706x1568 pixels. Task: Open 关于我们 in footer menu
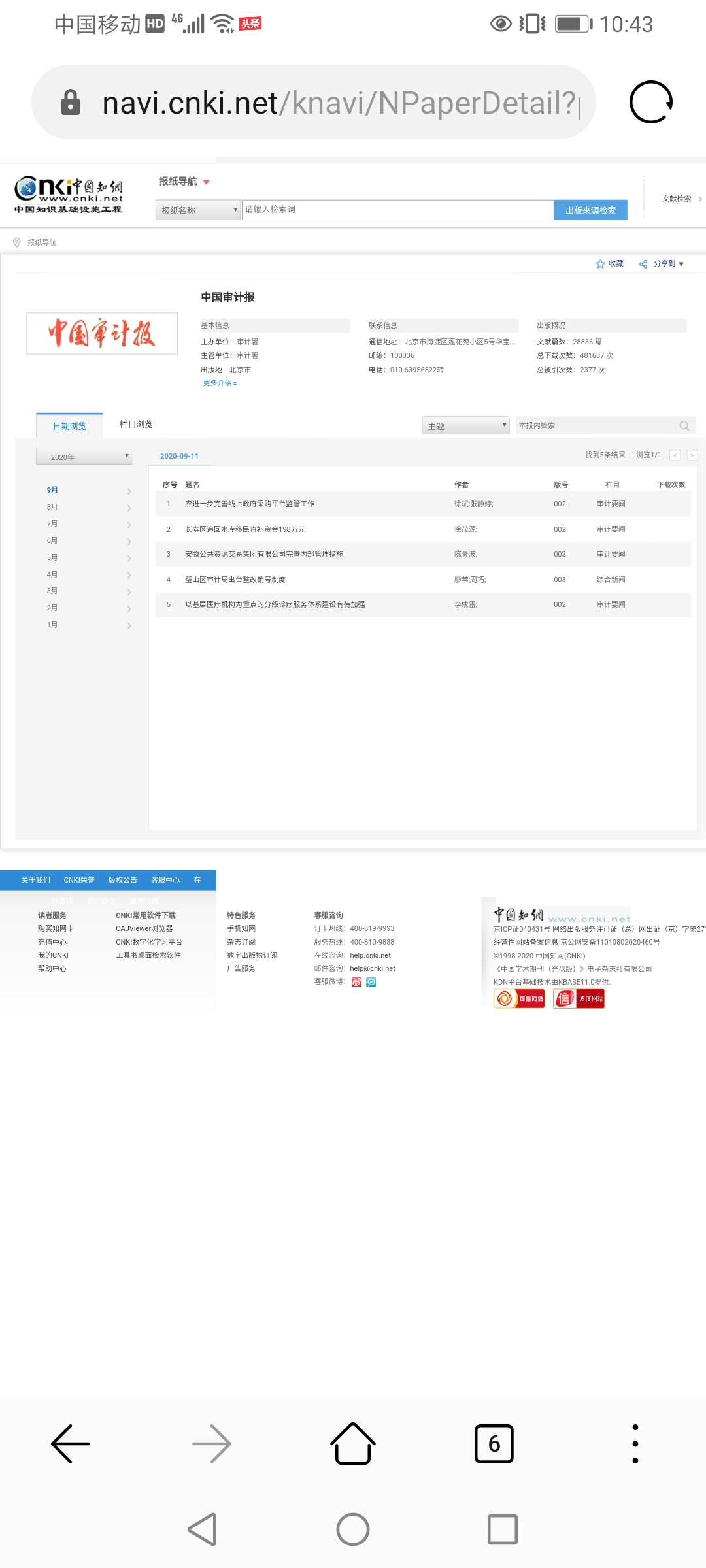pos(35,880)
